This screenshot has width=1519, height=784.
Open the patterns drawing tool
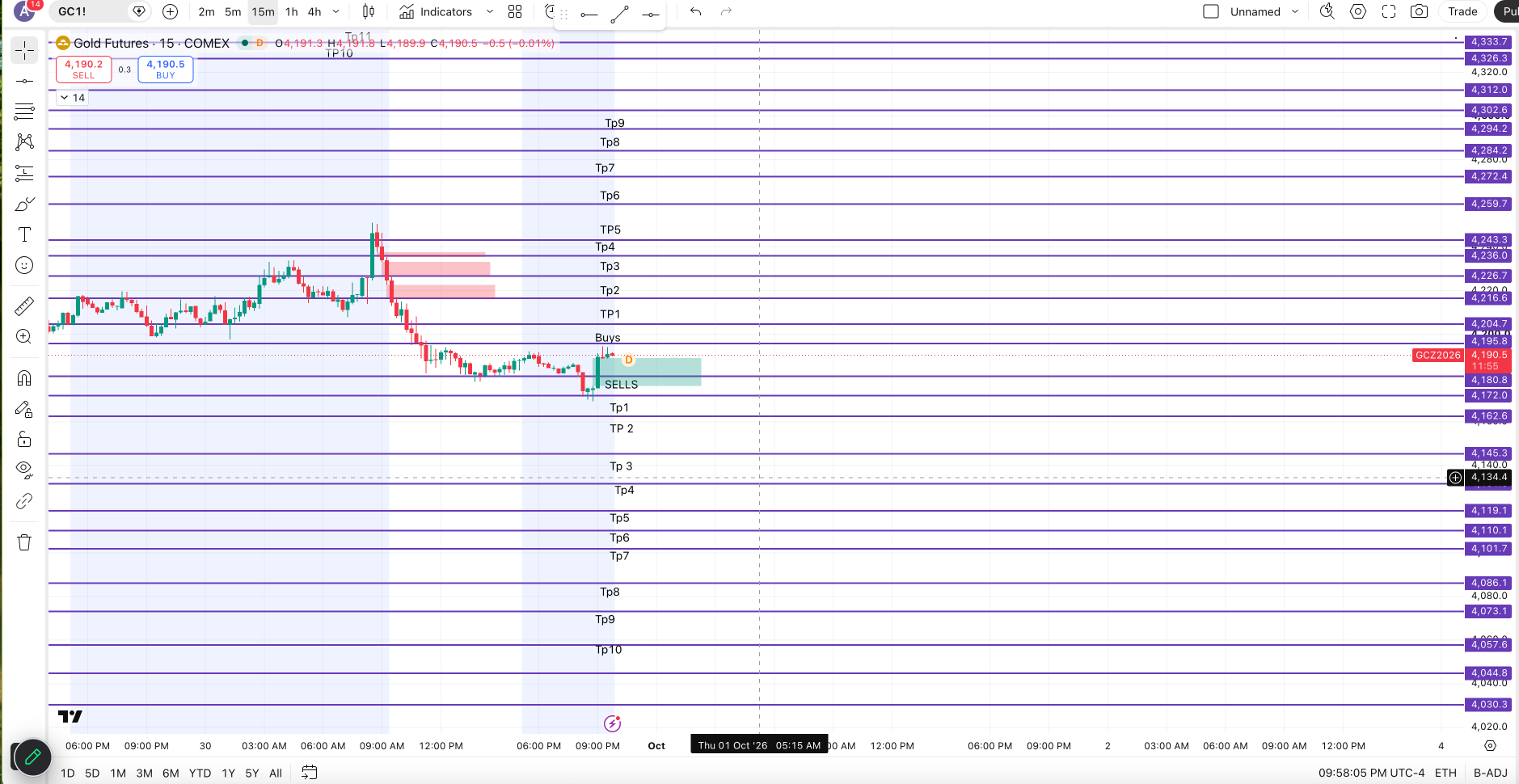point(25,142)
